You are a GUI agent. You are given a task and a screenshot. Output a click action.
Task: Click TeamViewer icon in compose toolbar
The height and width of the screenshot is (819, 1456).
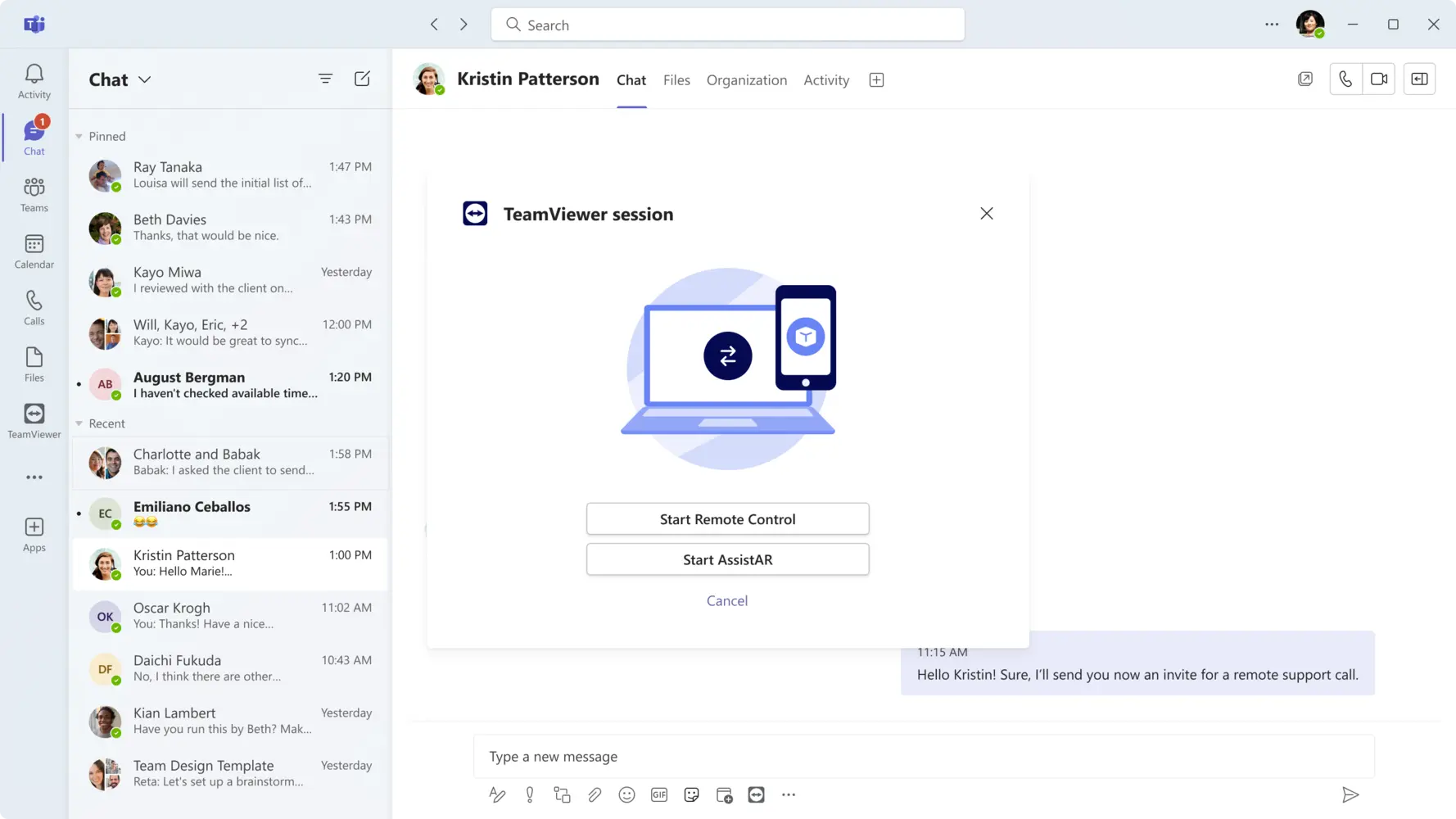click(756, 794)
